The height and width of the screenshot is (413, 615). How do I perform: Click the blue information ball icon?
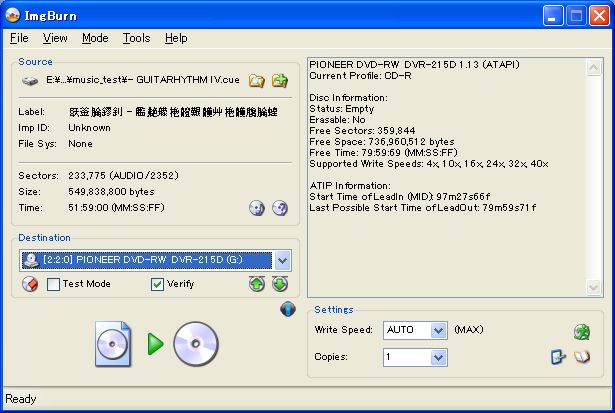click(x=288, y=309)
